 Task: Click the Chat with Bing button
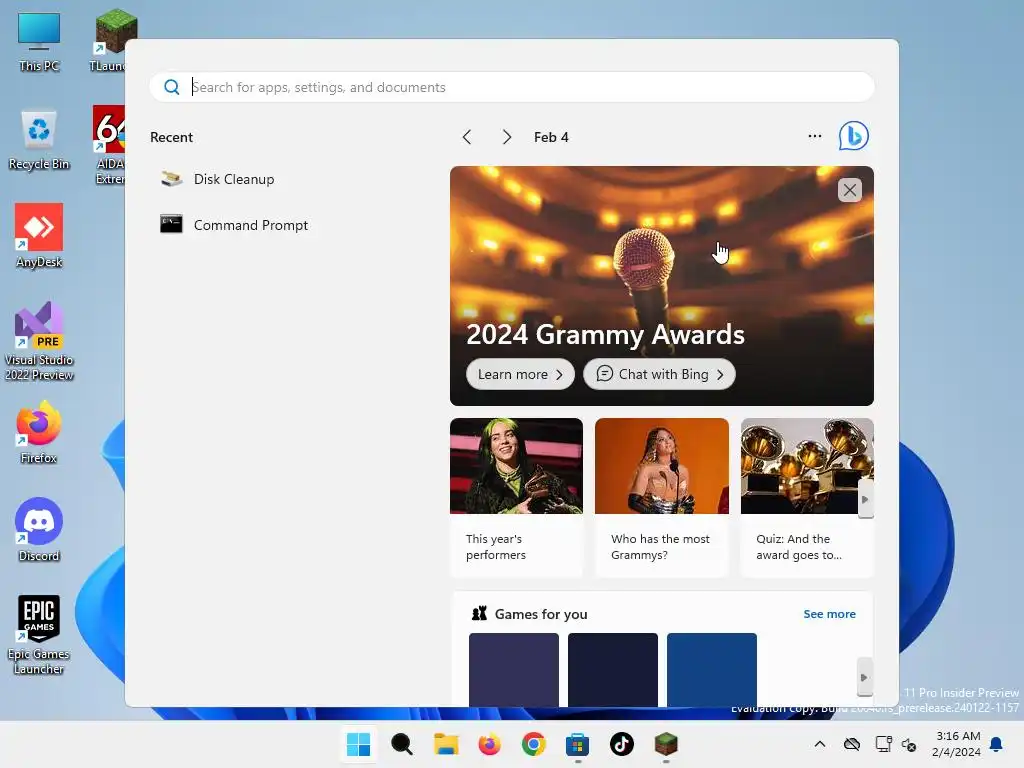coord(659,374)
